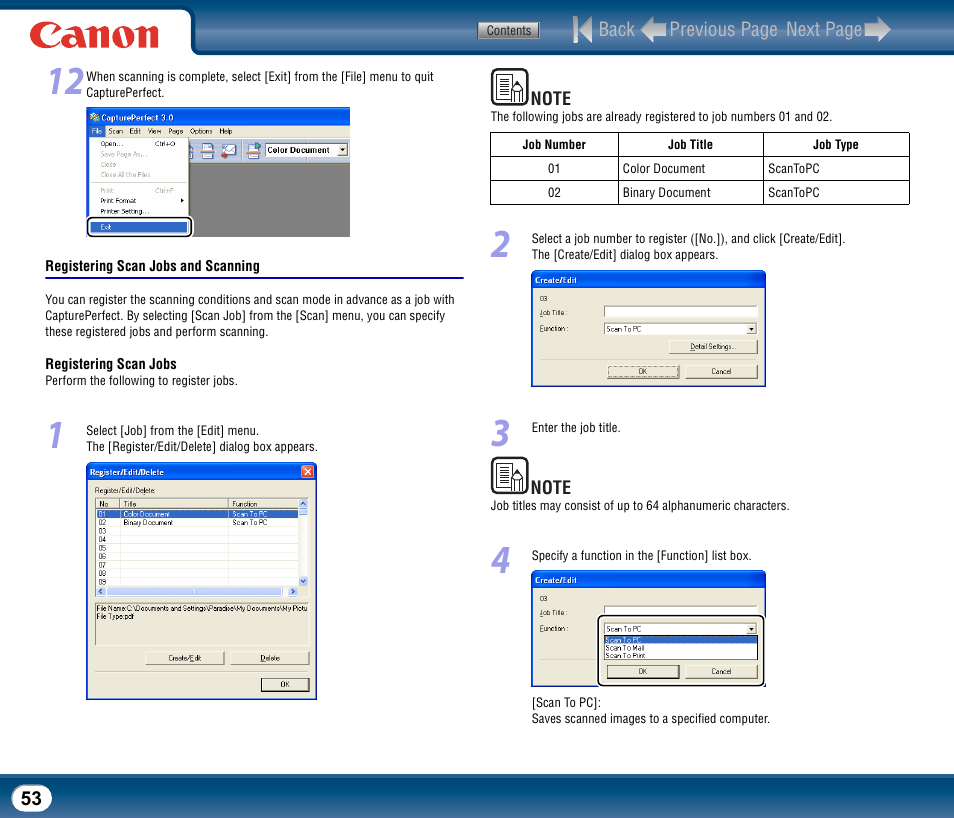Click the Job Title field in step 2 dialog

pyautogui.click(x=680, y=312)
